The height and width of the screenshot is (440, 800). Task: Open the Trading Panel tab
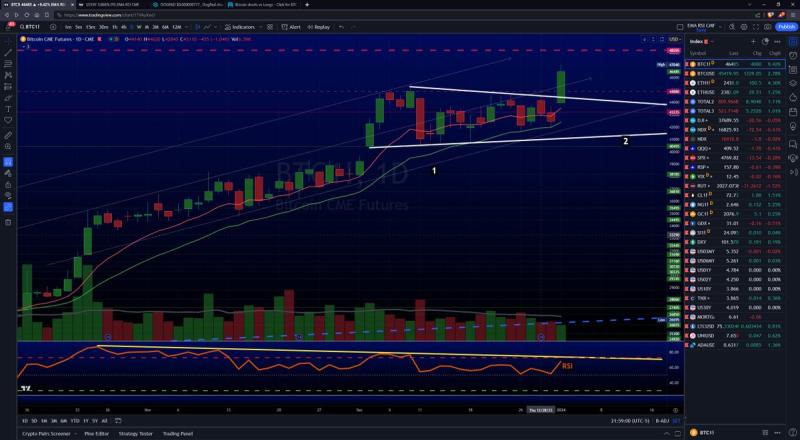click(178, 433)
